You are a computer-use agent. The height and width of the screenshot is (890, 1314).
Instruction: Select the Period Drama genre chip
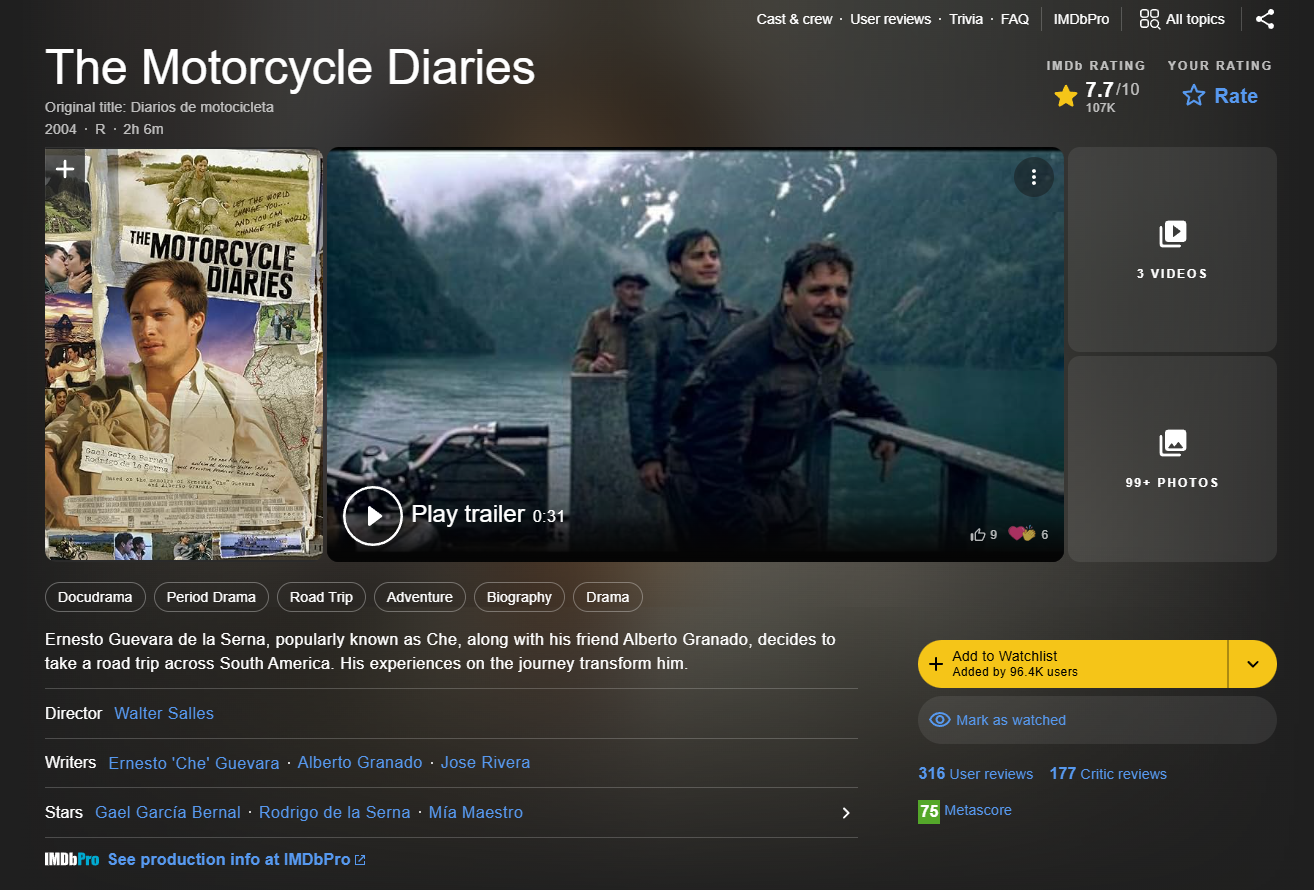point(211,597)
